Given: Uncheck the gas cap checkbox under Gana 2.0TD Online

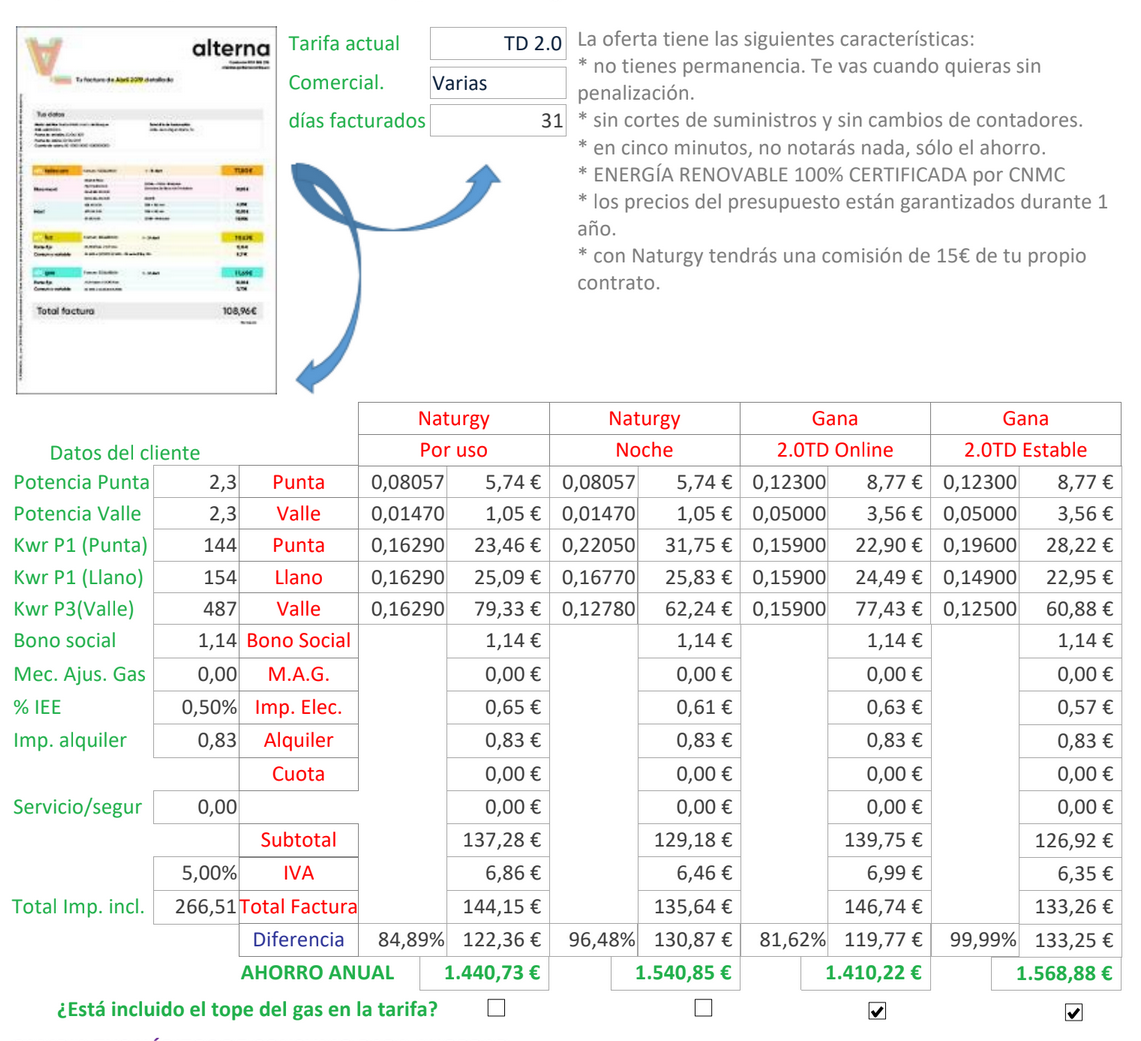Looking at the screenshot, I should pos(877,1011).
